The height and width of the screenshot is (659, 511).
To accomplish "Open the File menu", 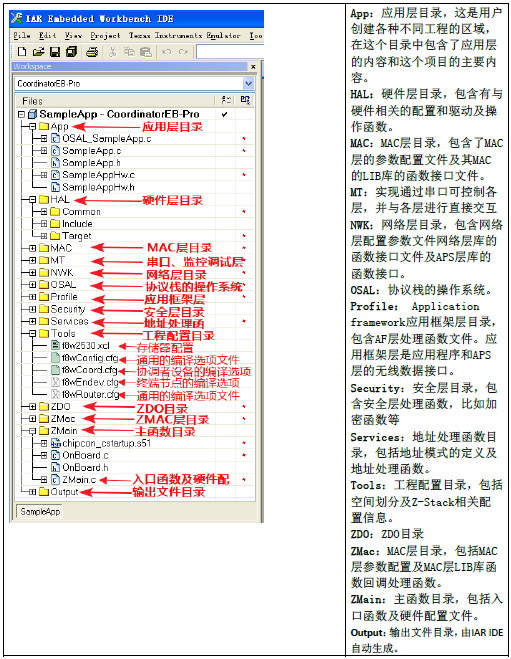I will pyautogui.click(x=21, y=35).
